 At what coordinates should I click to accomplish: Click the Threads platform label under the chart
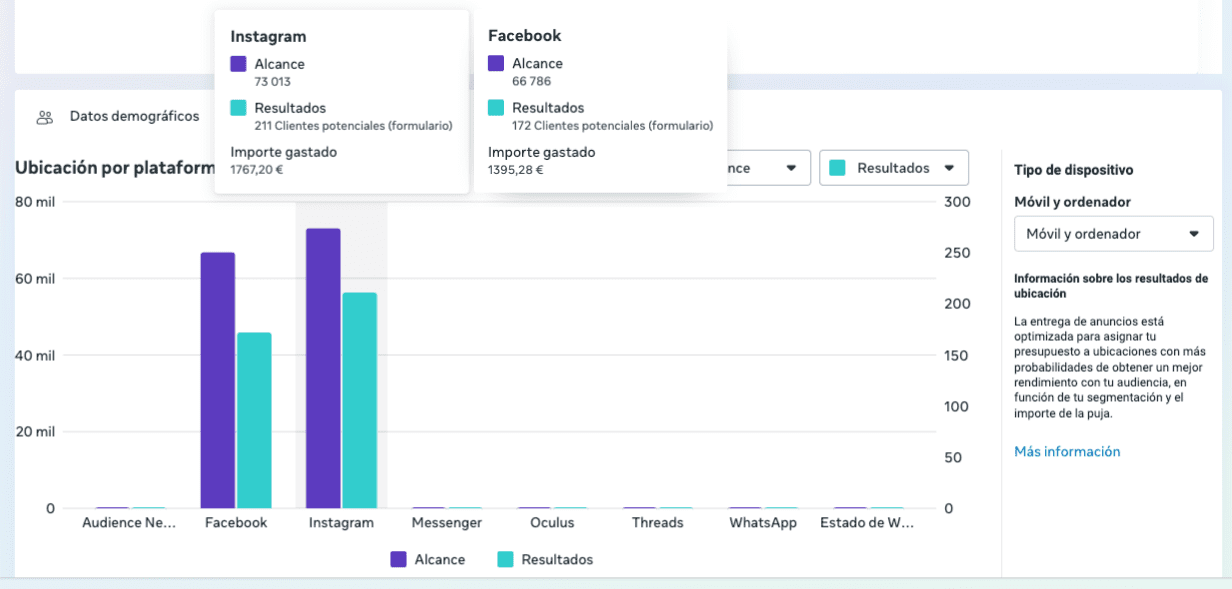[x=657, y=523]
